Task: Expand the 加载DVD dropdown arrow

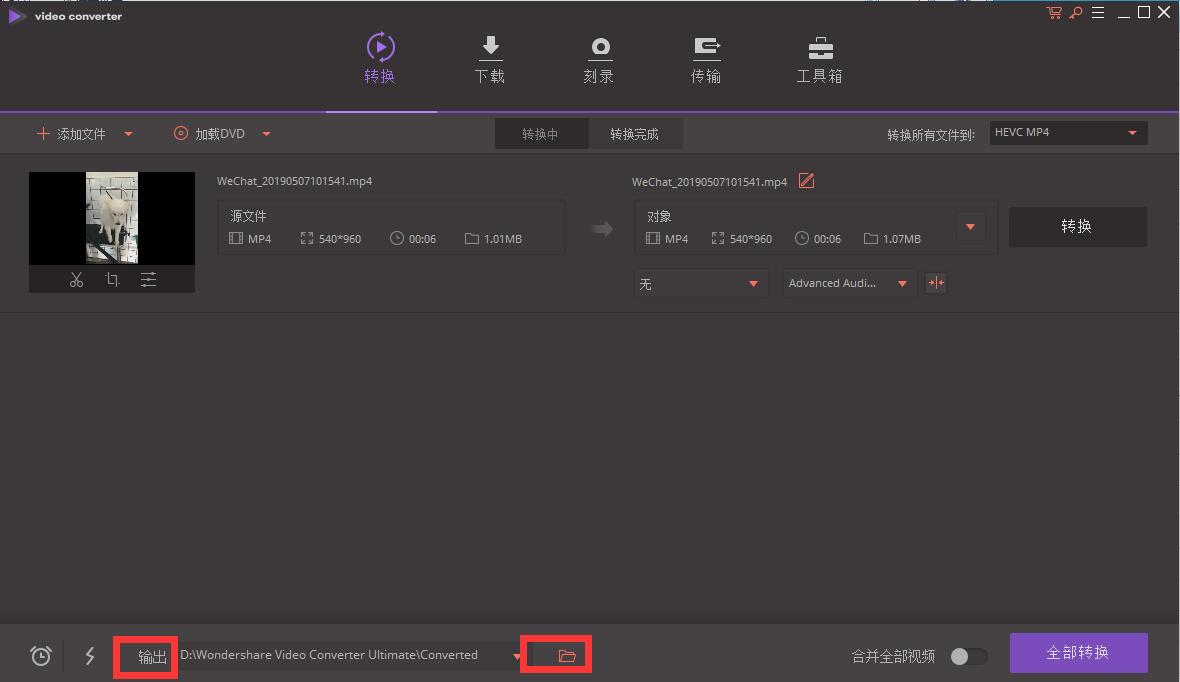Action: click(x=265, y=133)
